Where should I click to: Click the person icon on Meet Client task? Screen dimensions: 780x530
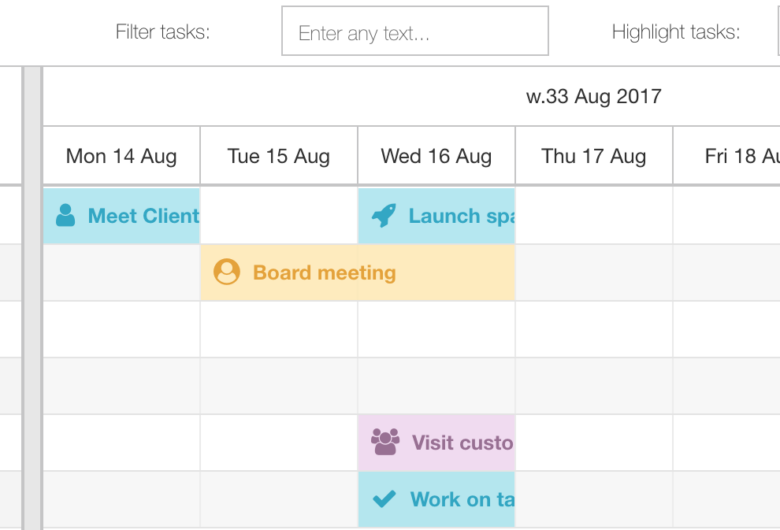[66, 215]
